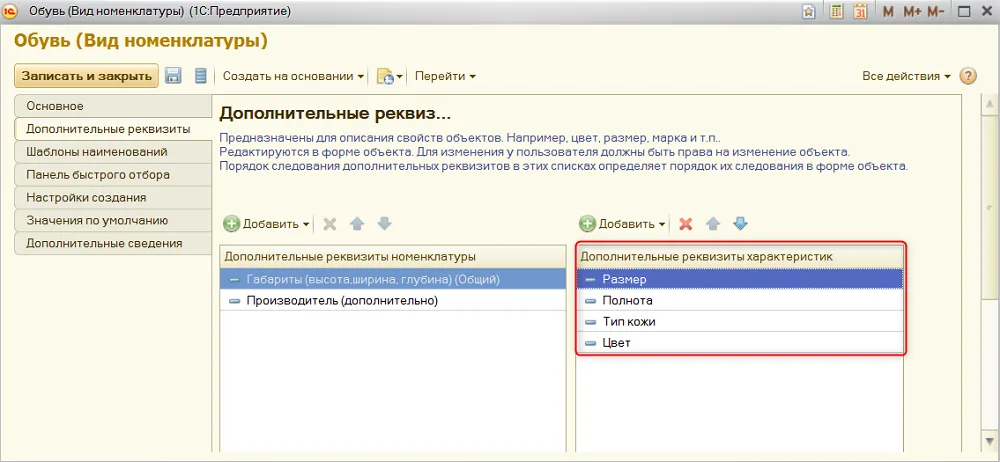Move characteristic attribute up with arrow
Screen dimensions: 1000x462
point(713,224)
